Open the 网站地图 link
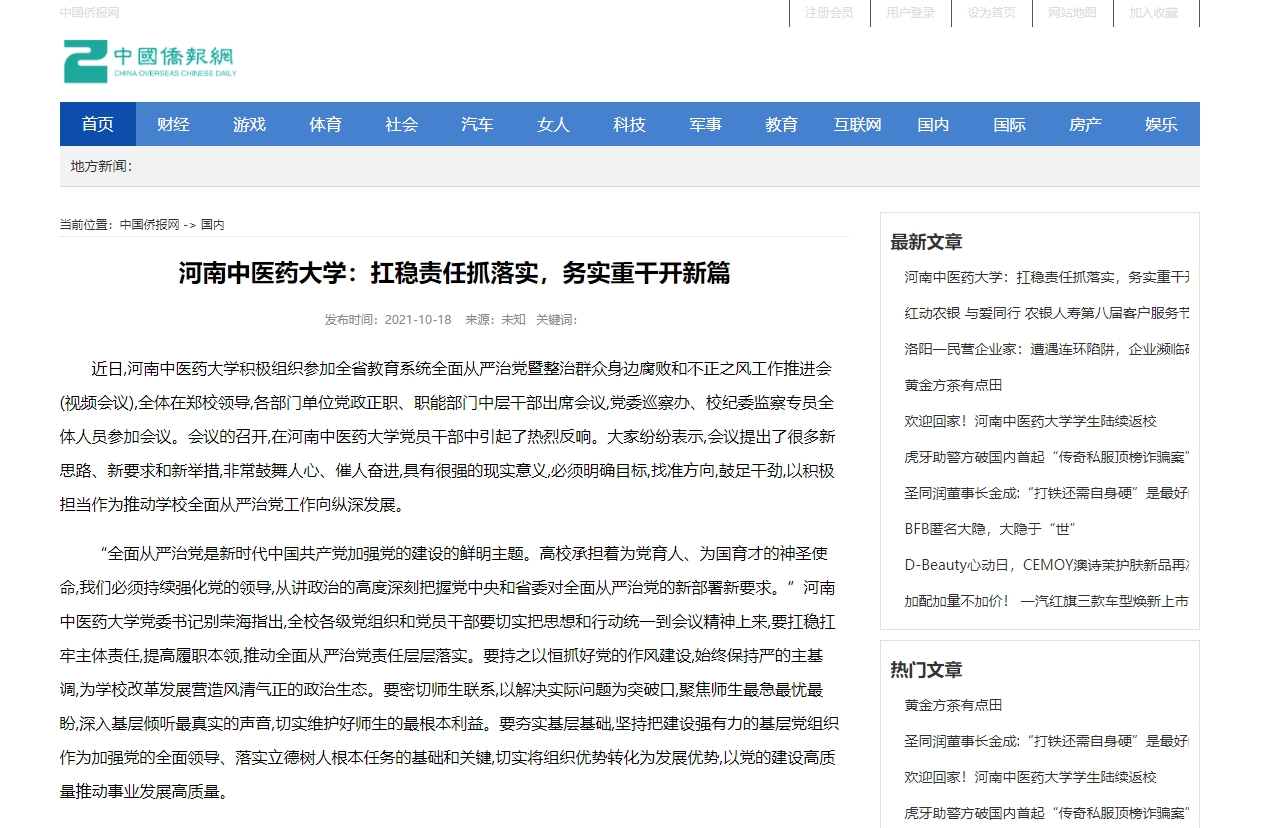The height and width of the screenshot is (828, 1261). (x=1072, y=13)
